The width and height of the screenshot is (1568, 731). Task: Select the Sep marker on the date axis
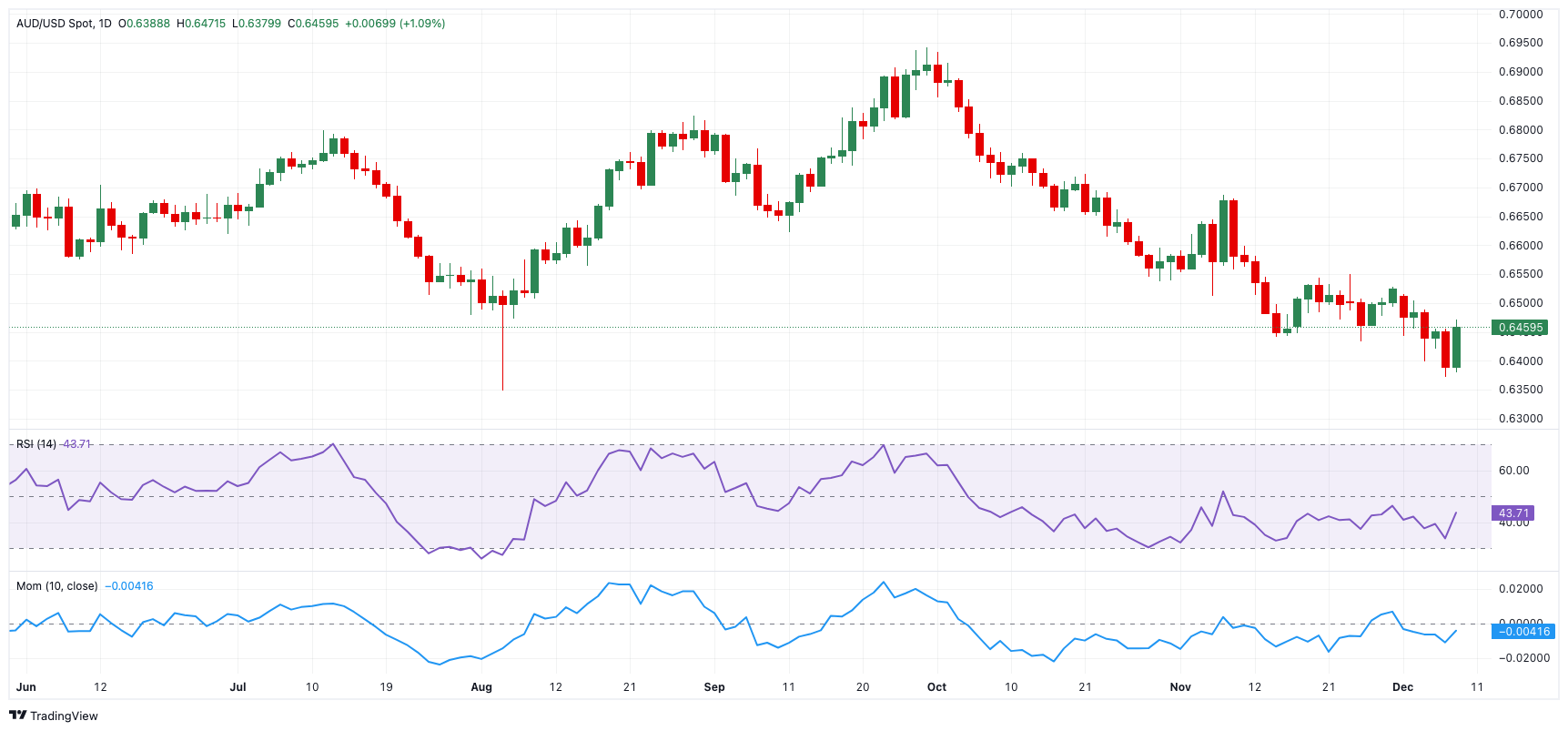(714, 687)
